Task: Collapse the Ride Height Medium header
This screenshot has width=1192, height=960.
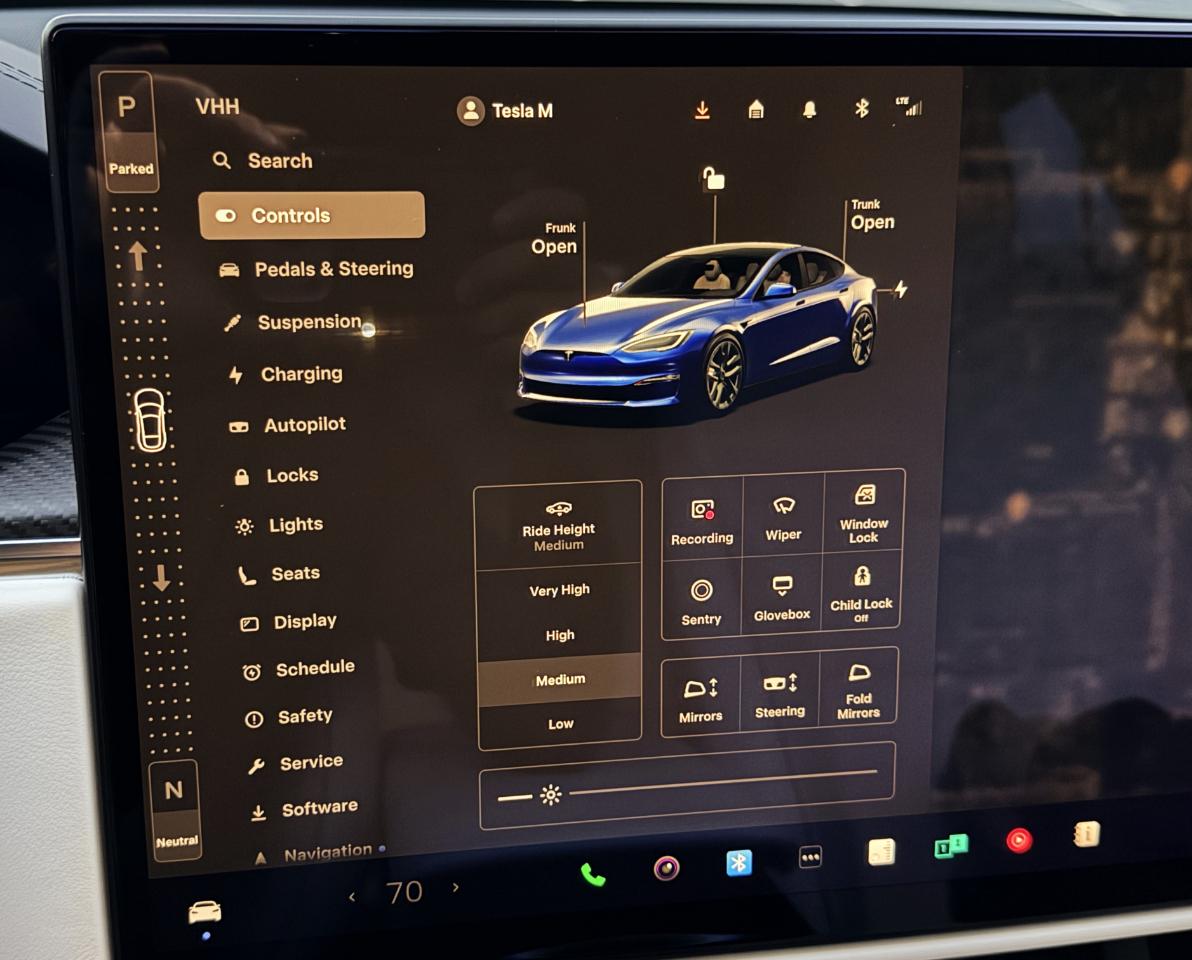Action: [x=559, y=526]
